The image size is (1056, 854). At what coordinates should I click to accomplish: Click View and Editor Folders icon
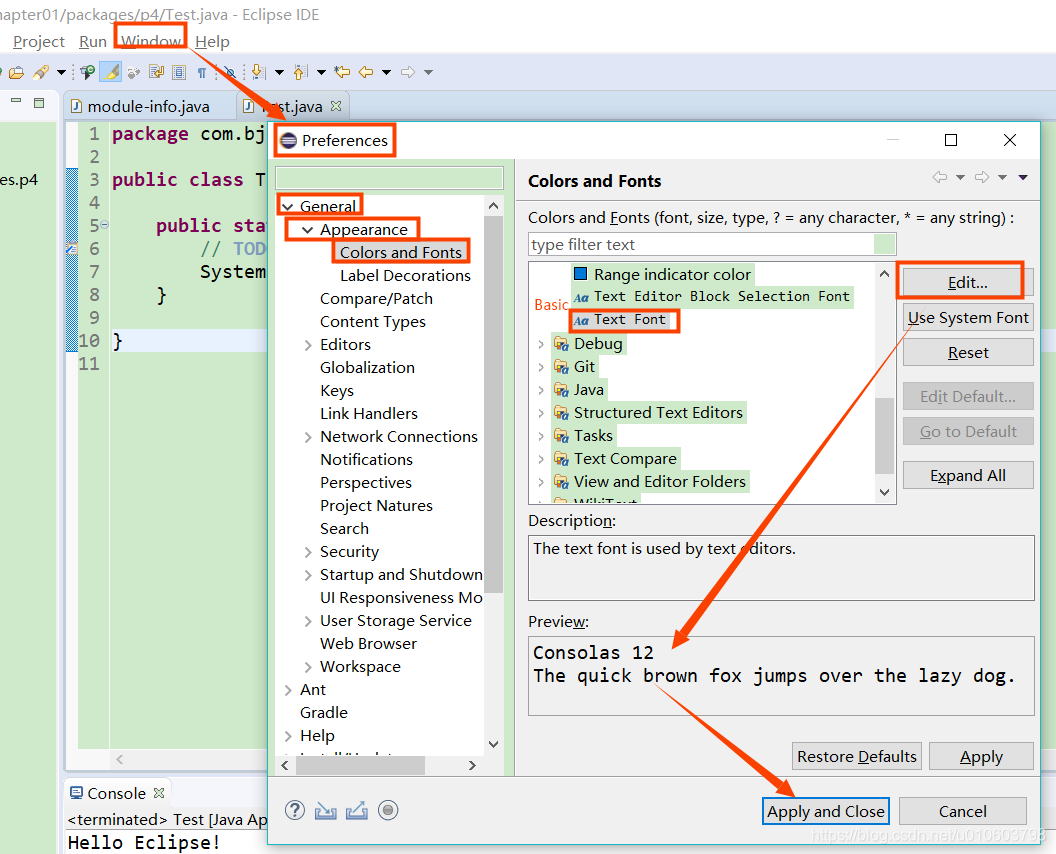click(561, 482)
